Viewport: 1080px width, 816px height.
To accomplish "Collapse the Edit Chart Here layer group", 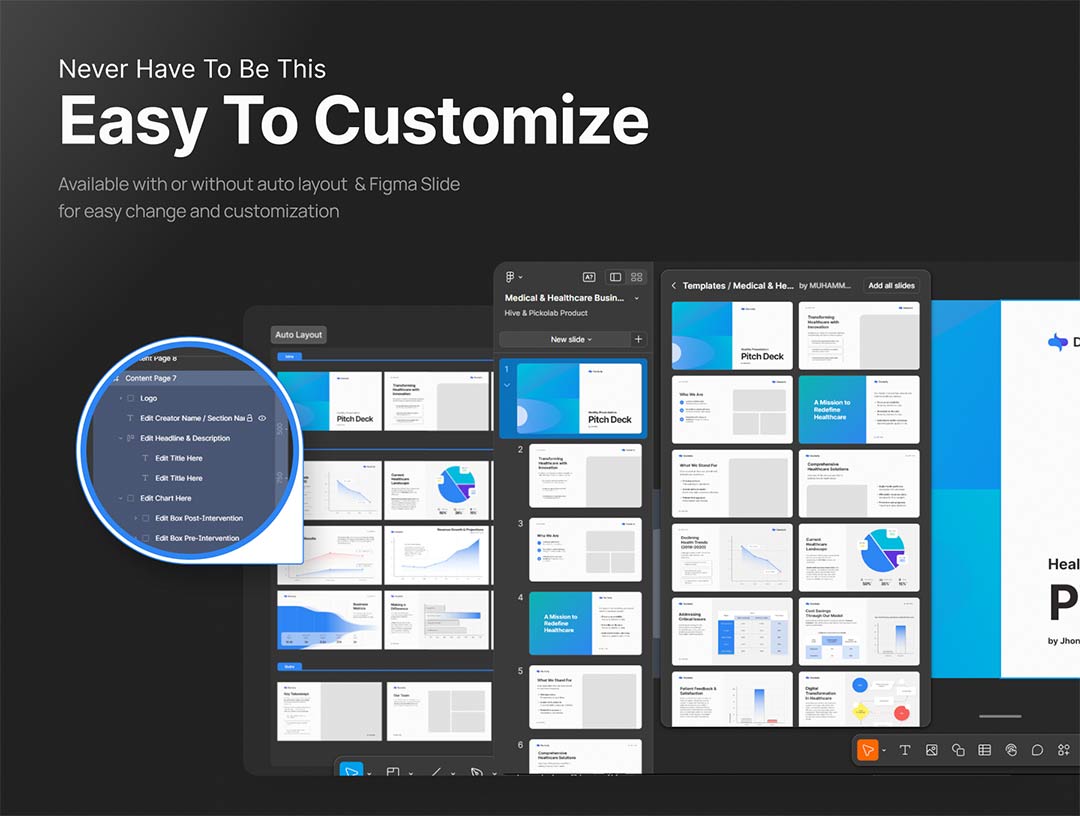I will tap(121, 498).
